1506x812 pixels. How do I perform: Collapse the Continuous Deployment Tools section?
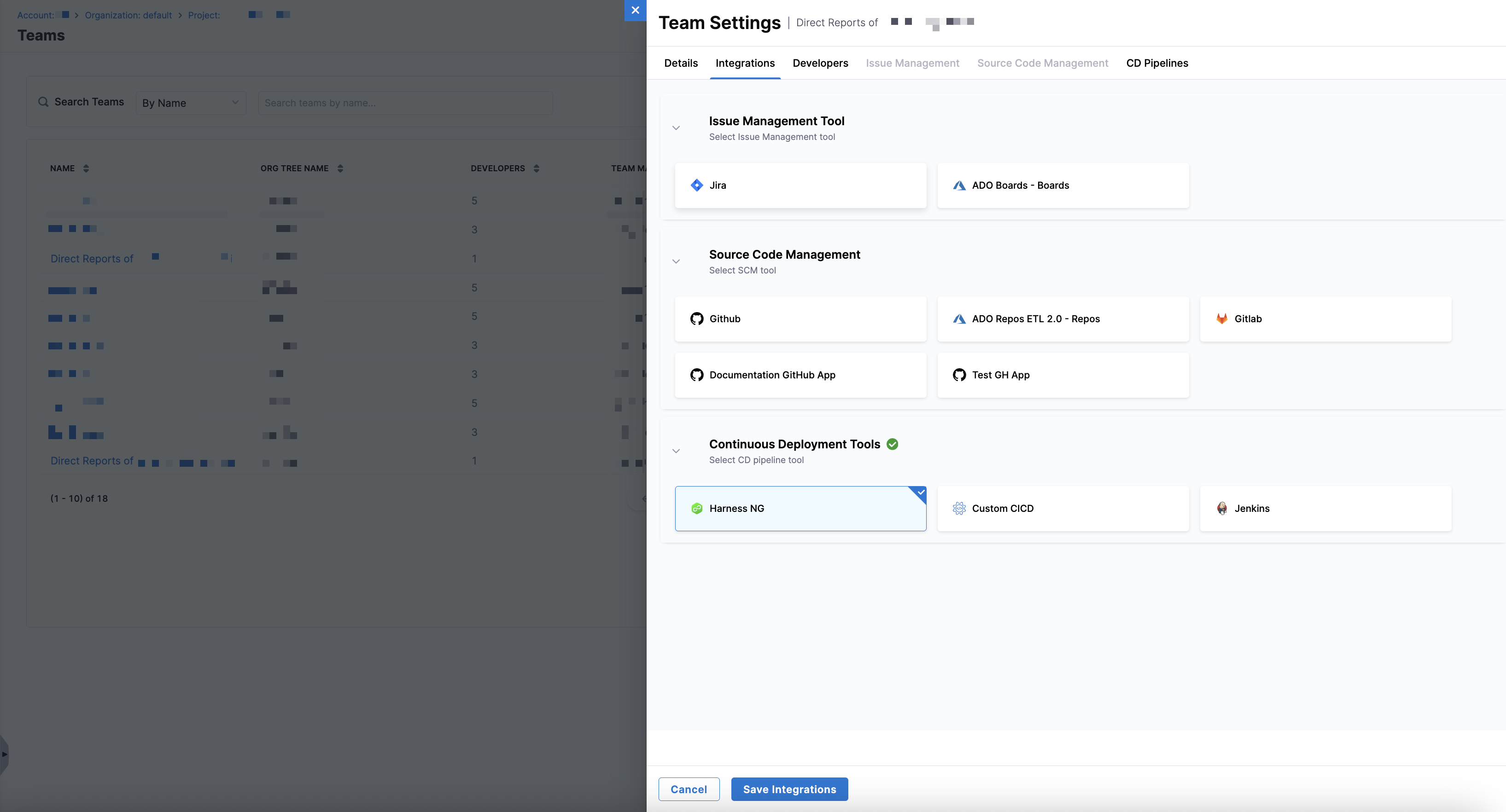[x=676, y=451]
